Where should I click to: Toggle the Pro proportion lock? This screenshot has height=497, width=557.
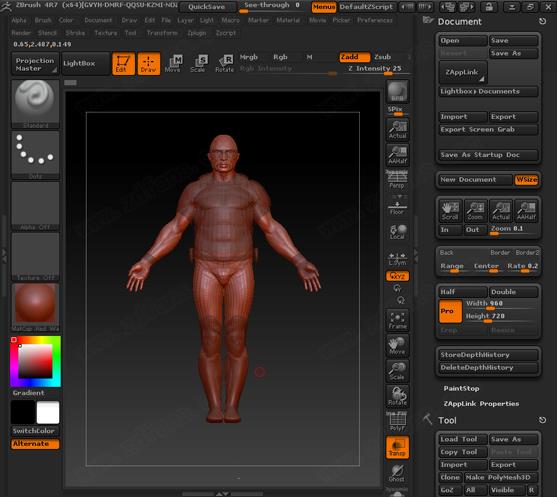450,311
